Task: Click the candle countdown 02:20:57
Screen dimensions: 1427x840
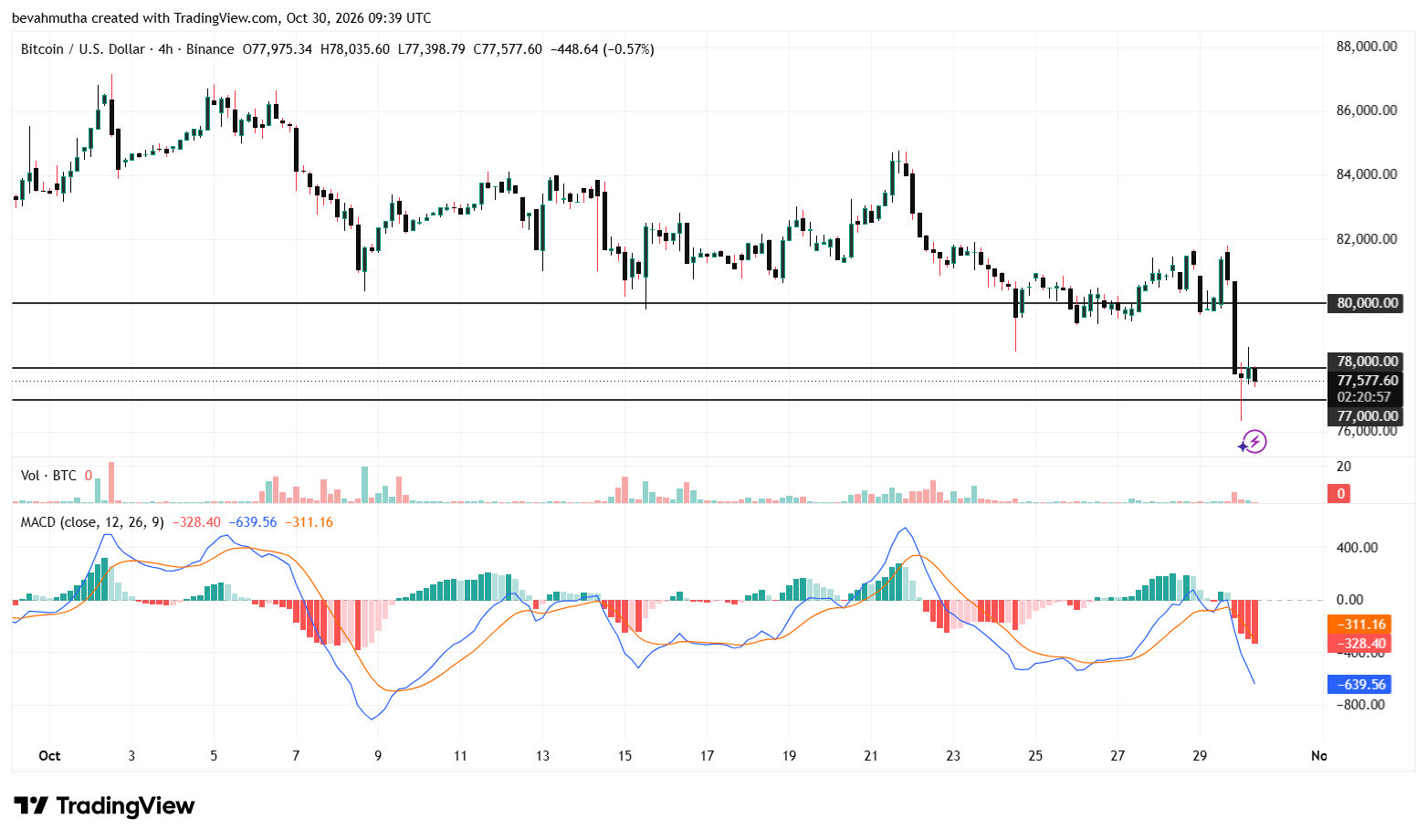Action: (x=1364, y=397)
